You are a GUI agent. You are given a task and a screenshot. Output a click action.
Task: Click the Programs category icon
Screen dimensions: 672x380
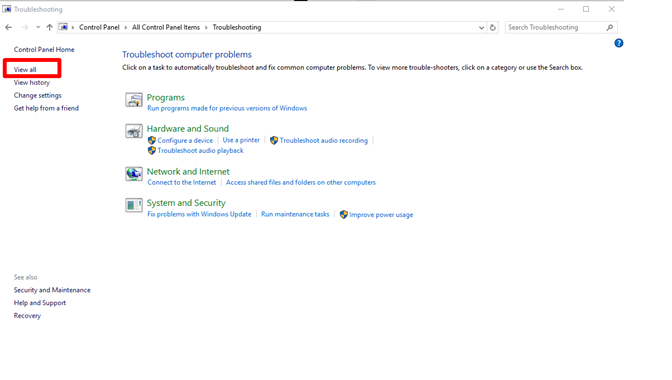click(134, 100)
